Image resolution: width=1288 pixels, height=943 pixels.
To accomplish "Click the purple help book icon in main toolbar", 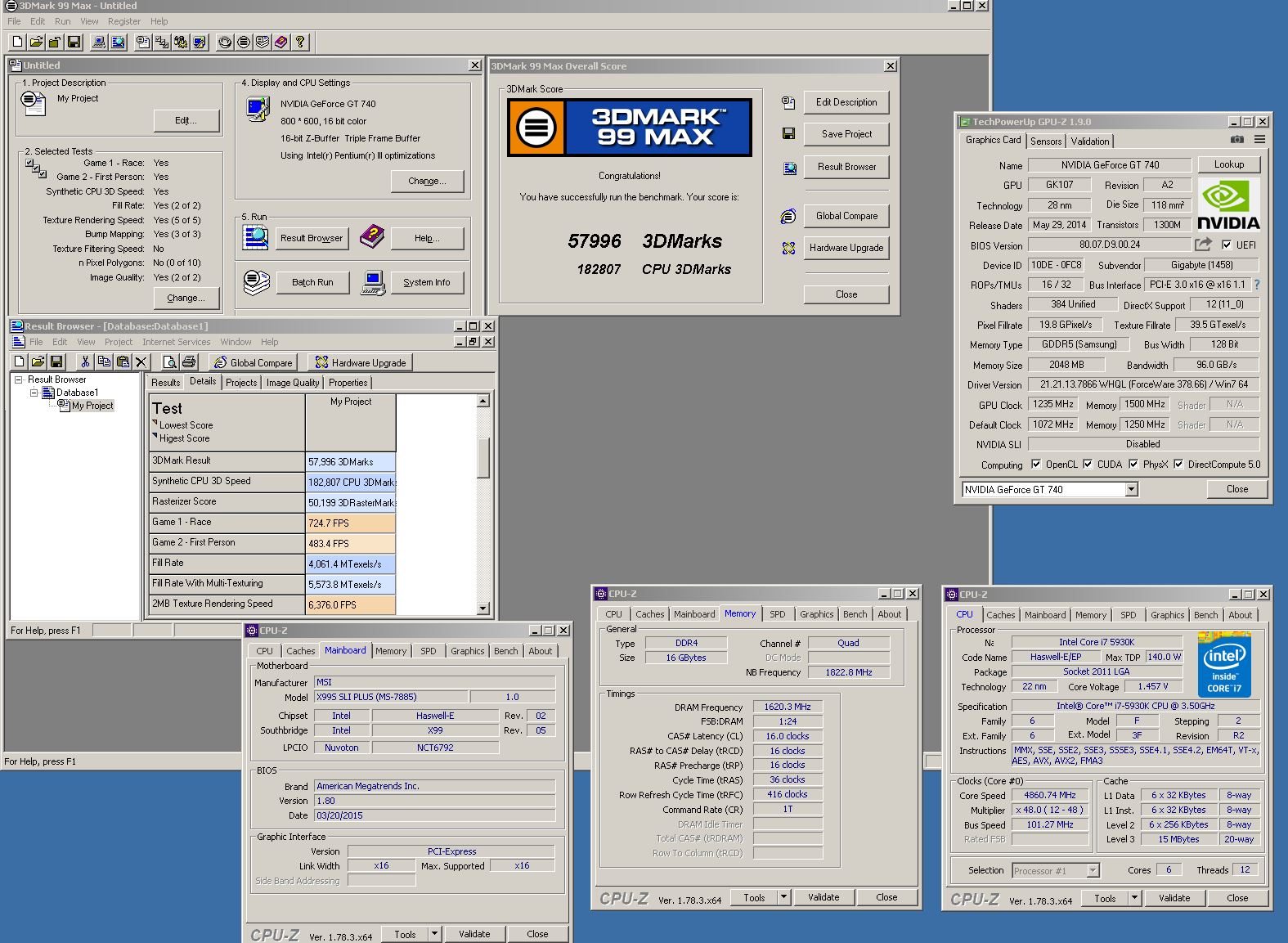I will coord(281,42).
